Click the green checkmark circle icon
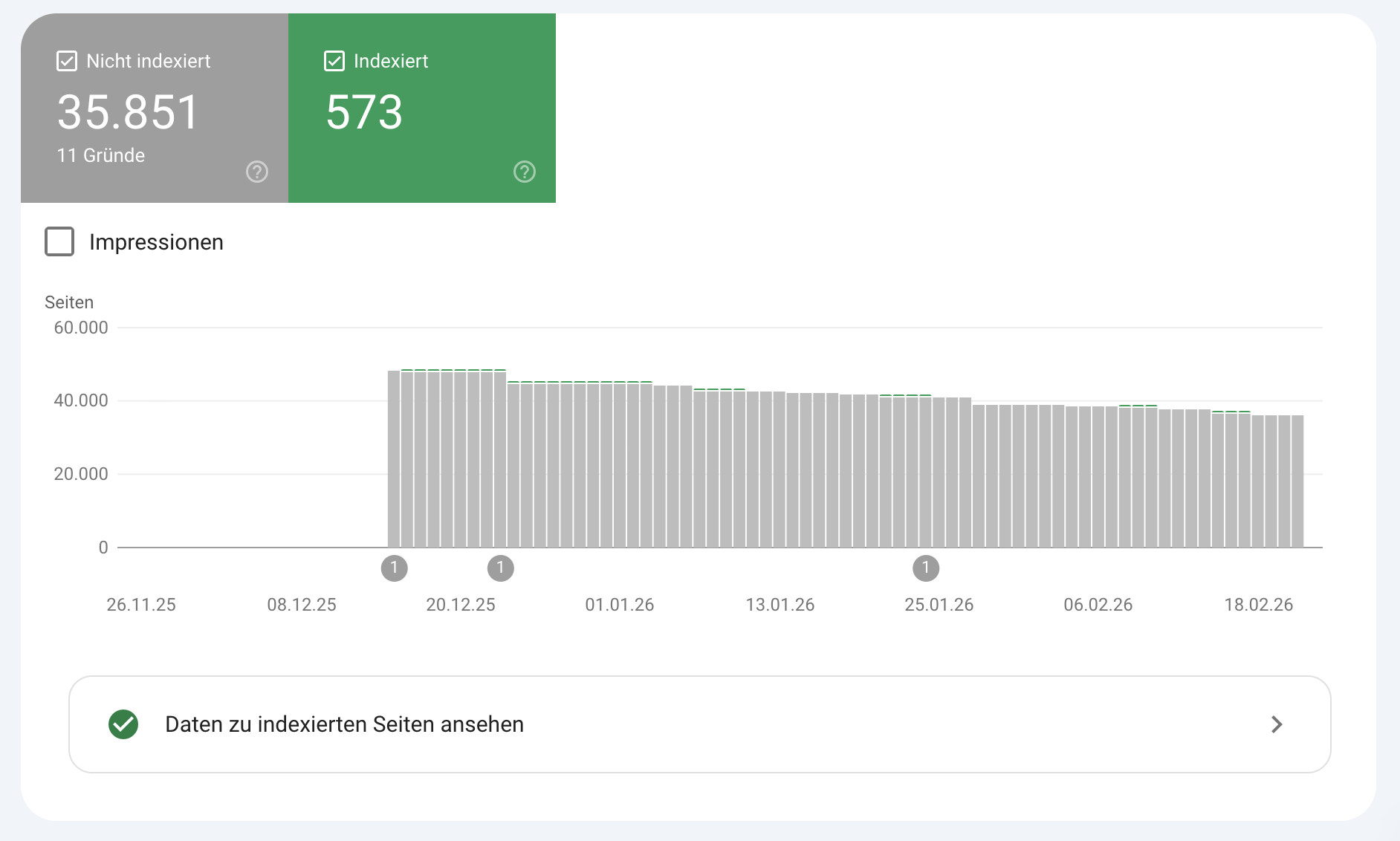This screenshot has width=1400, height=841. pos(123,724)
